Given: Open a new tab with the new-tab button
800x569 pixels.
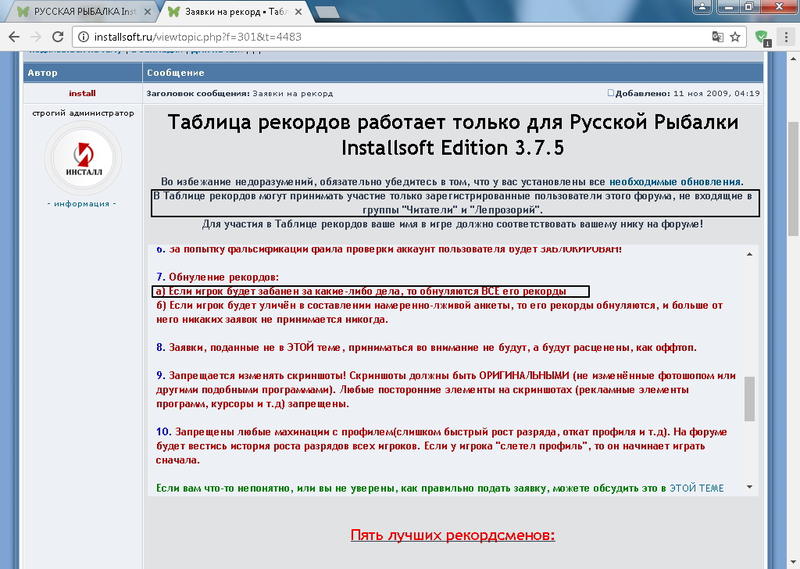Looking at the screenshot, I should click(327, 13).
